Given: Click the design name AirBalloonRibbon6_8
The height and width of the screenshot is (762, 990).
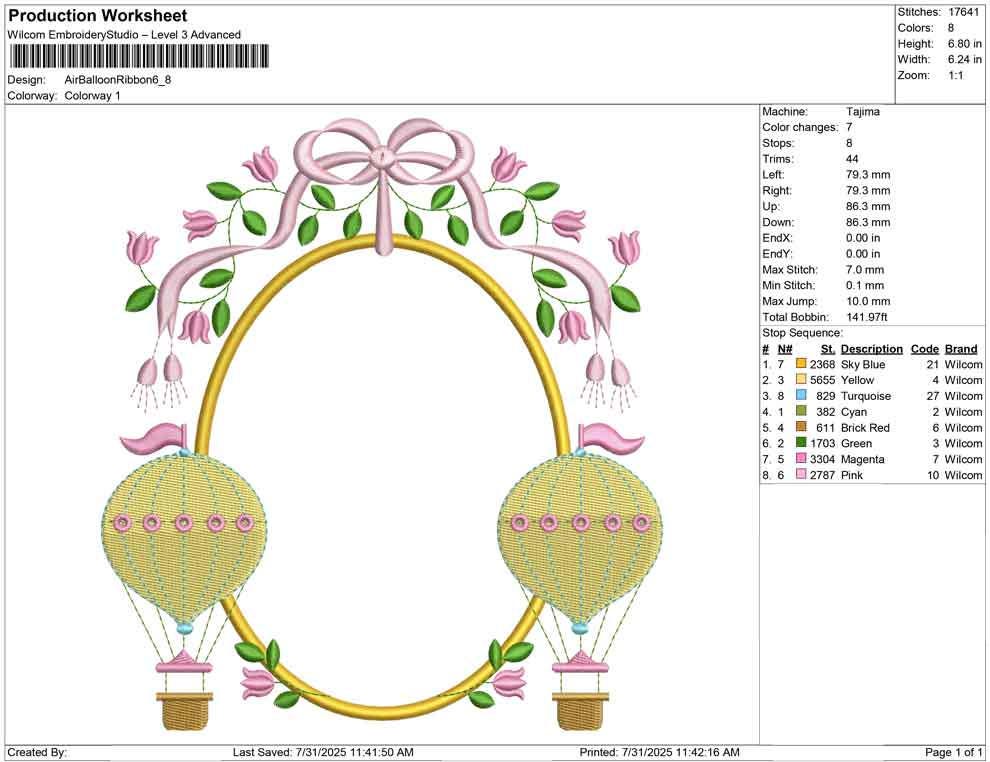Looking at the screenshot, I should pos(118,81).
